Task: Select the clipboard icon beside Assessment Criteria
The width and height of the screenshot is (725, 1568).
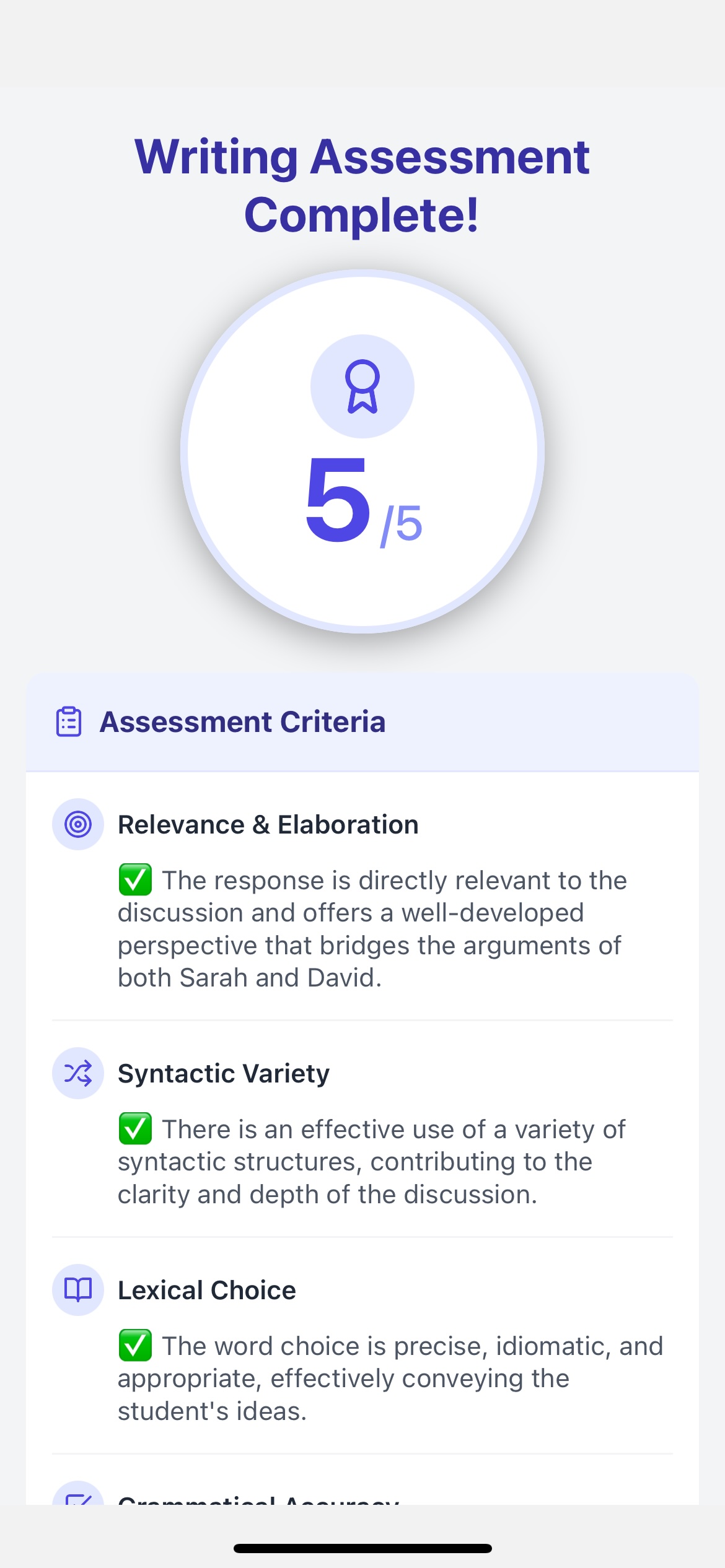Action: click(x=68, y=721)
